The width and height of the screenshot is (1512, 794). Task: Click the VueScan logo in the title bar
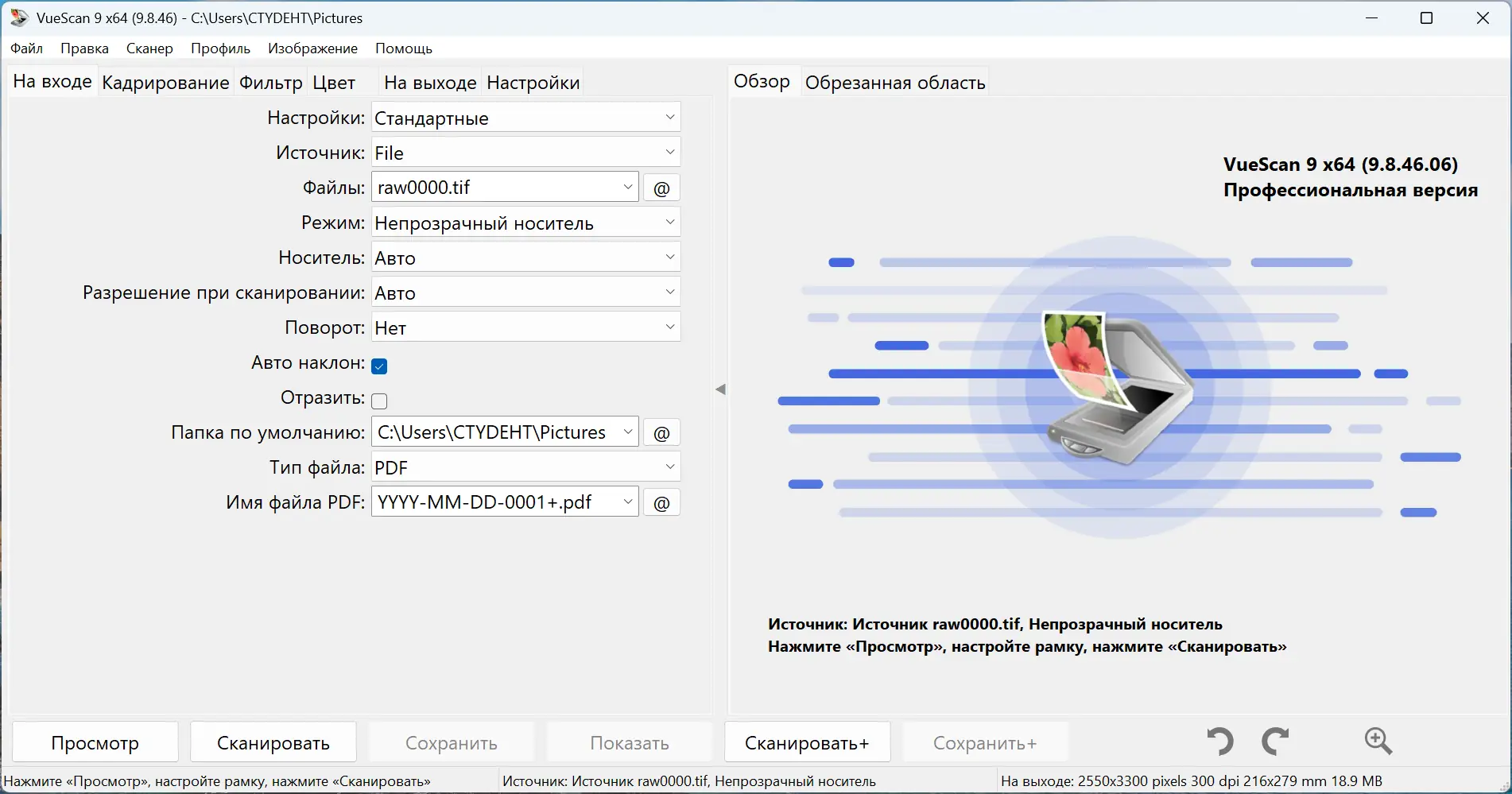[17, 17]
